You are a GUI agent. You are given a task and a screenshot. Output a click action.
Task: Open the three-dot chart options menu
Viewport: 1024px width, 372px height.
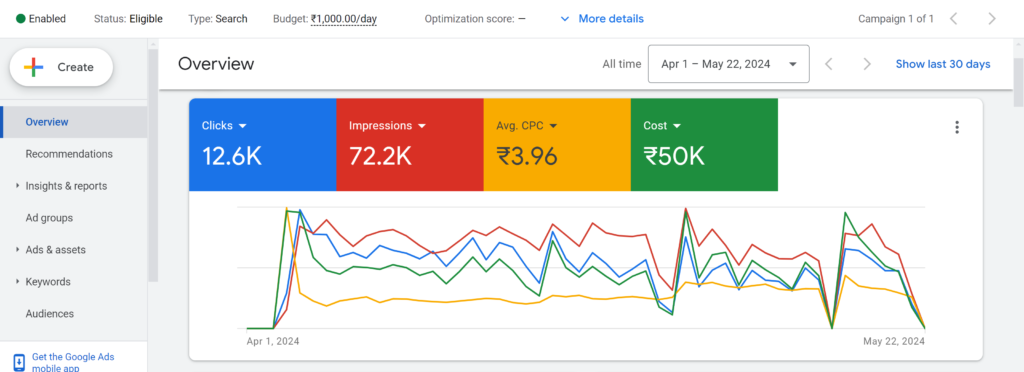pyautogui.click(x=957, y=127)
